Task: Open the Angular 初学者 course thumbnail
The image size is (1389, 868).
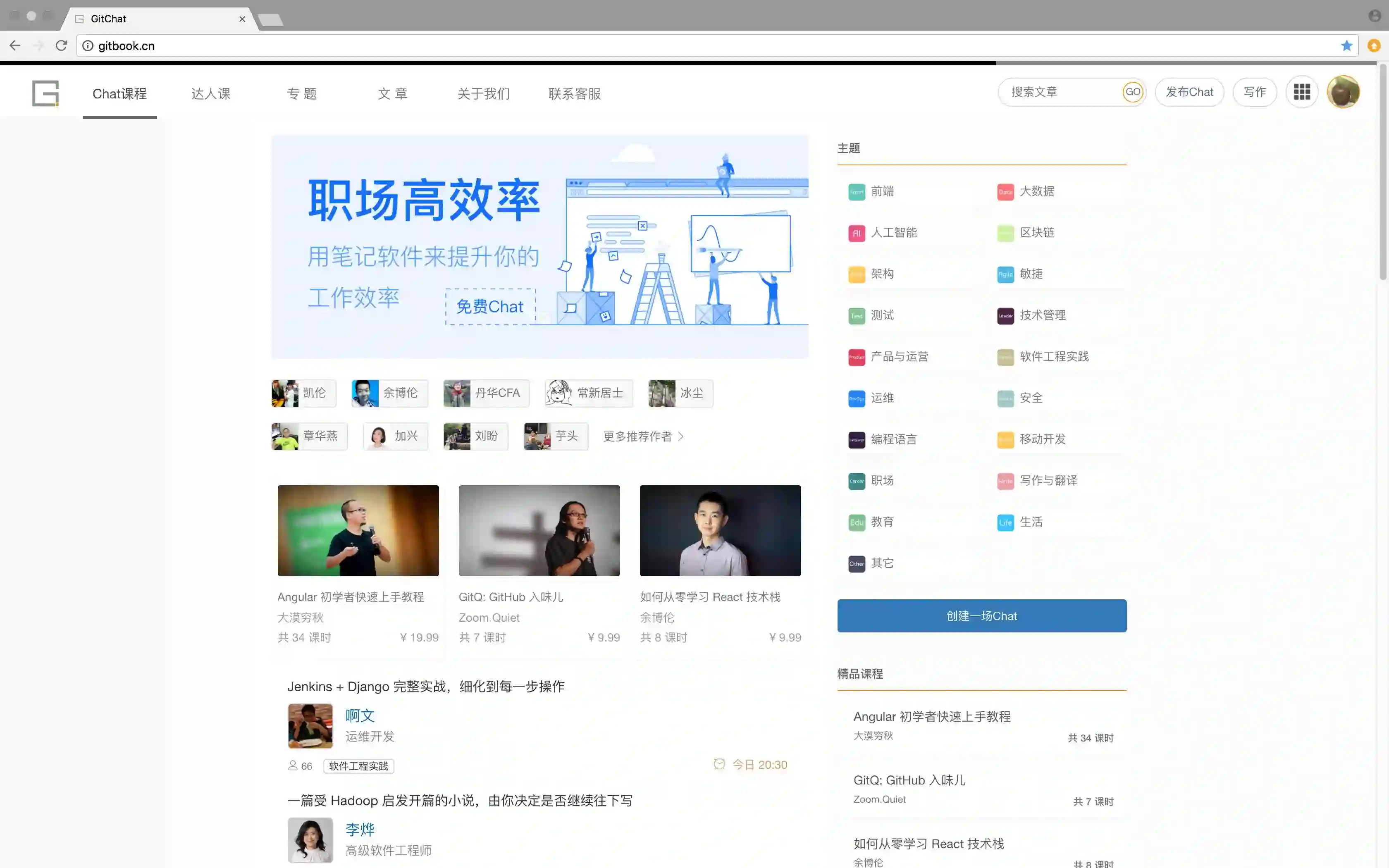Action: click(358, 530)
